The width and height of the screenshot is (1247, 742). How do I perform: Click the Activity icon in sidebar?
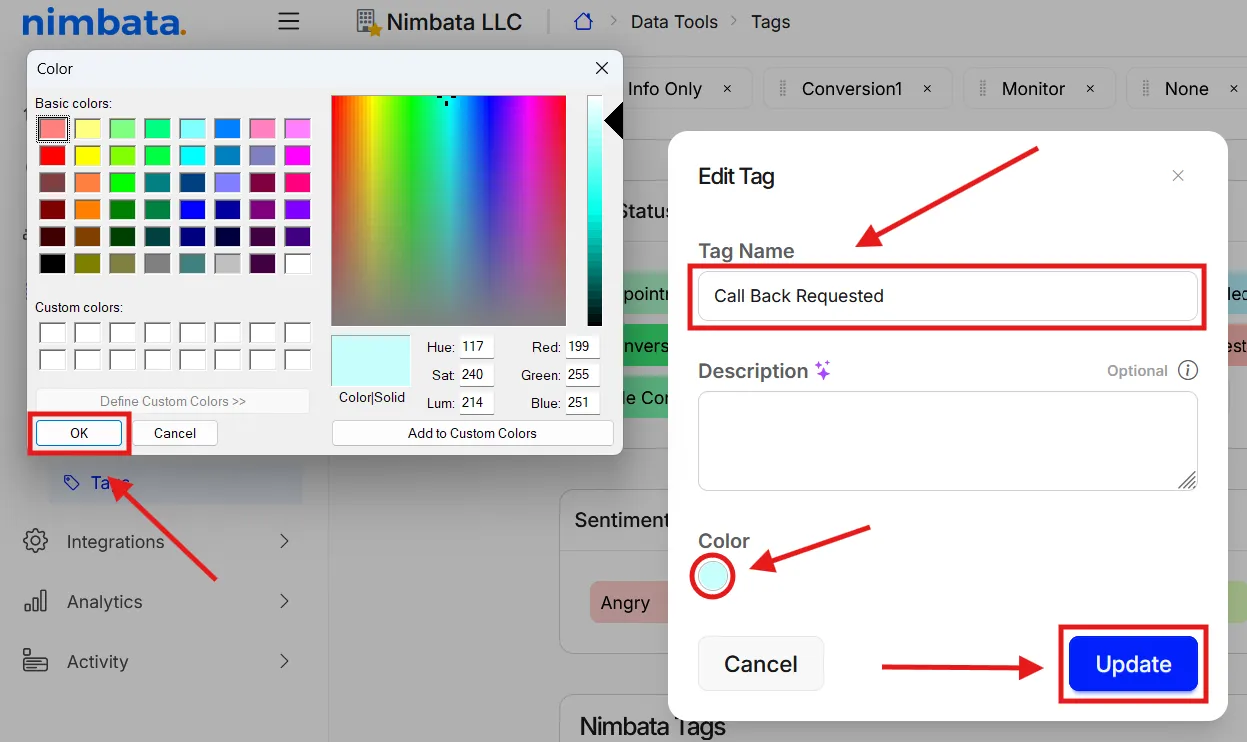35,661
